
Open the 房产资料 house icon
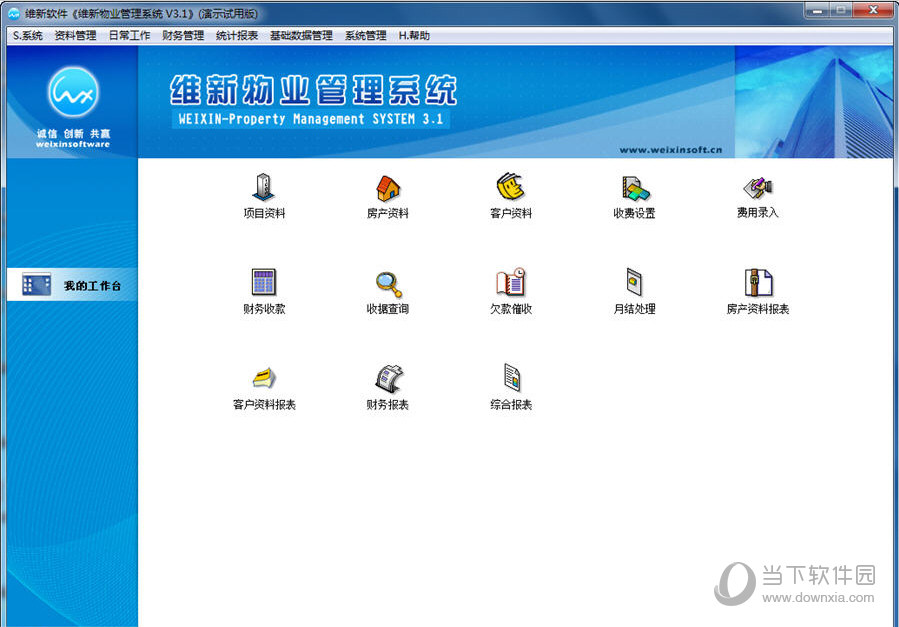point(388,187)
